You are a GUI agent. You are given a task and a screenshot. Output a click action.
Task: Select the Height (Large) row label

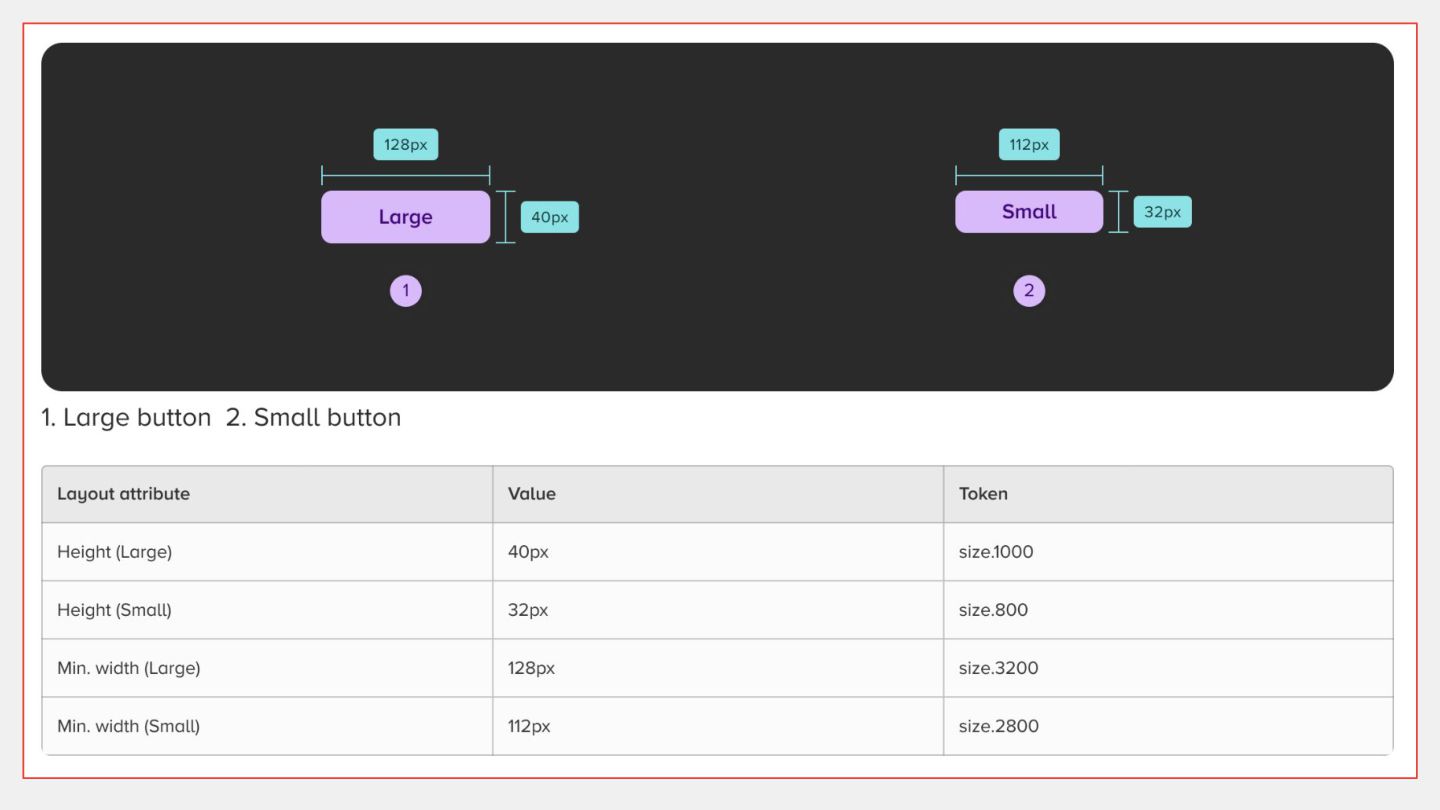coord(115,552)
